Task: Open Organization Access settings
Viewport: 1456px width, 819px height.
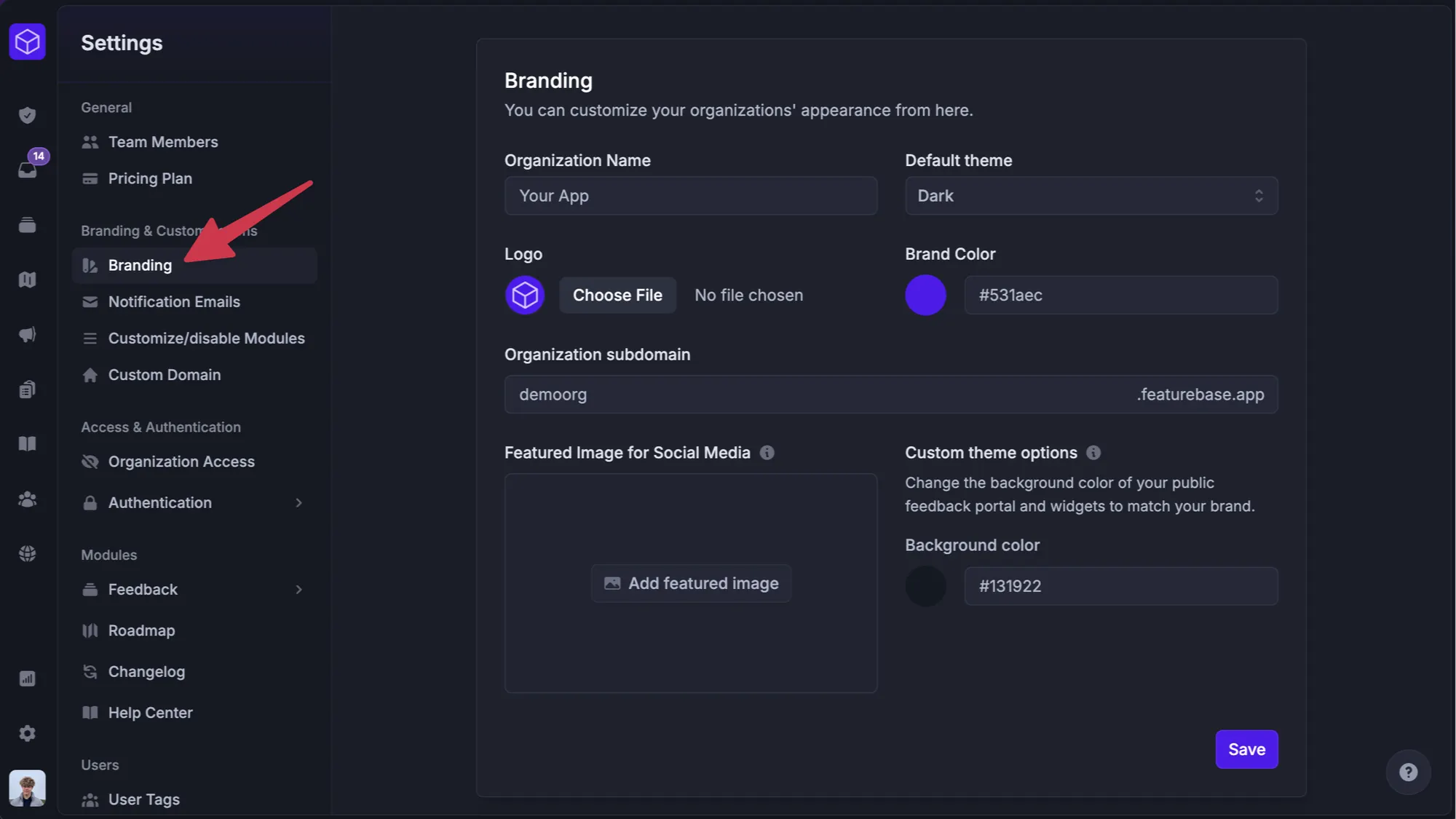Action: coord(194,462)
